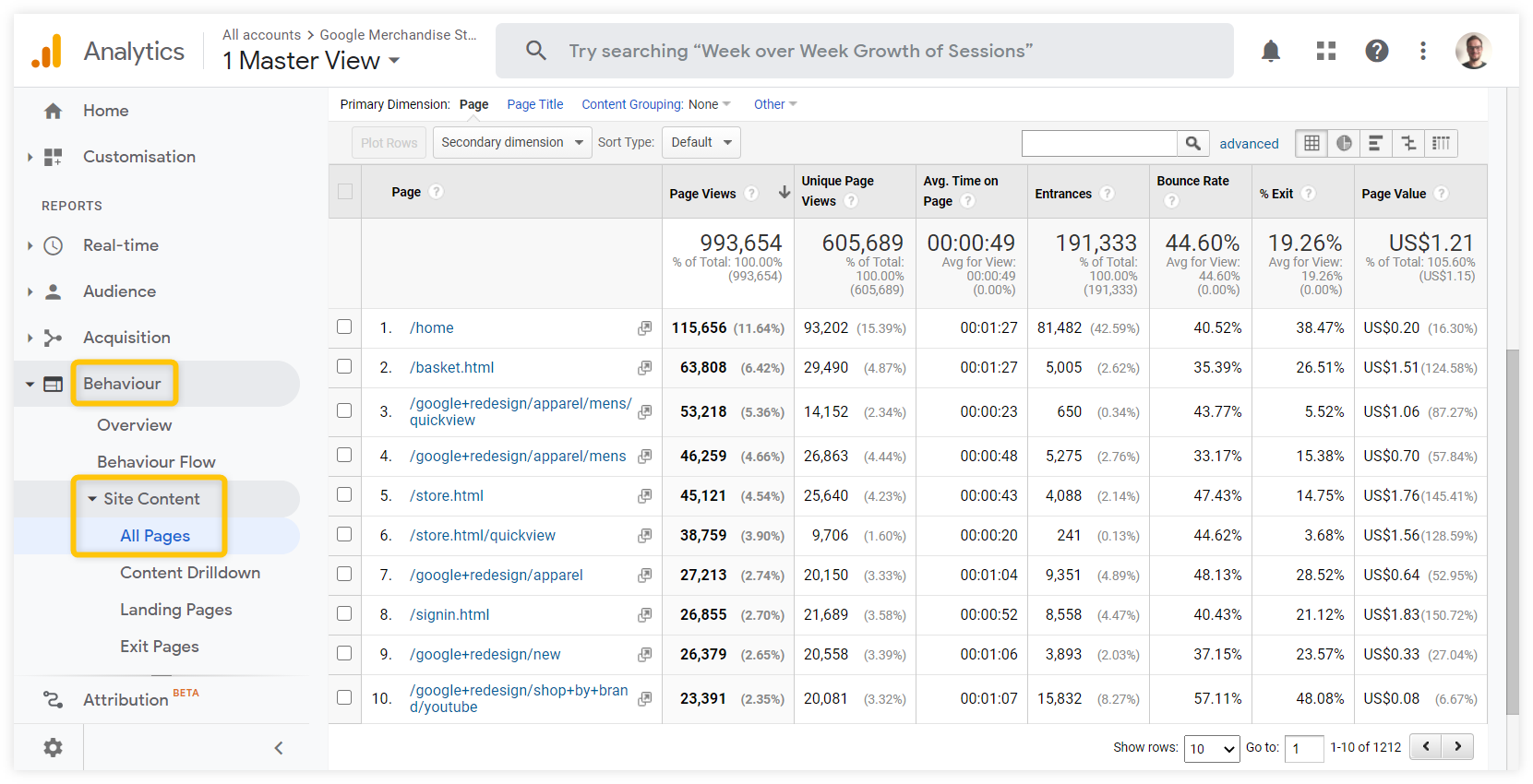Viewport: 1533px width, 784px height.
Task: Open Landing Pages report
Action: click(175, 610)
